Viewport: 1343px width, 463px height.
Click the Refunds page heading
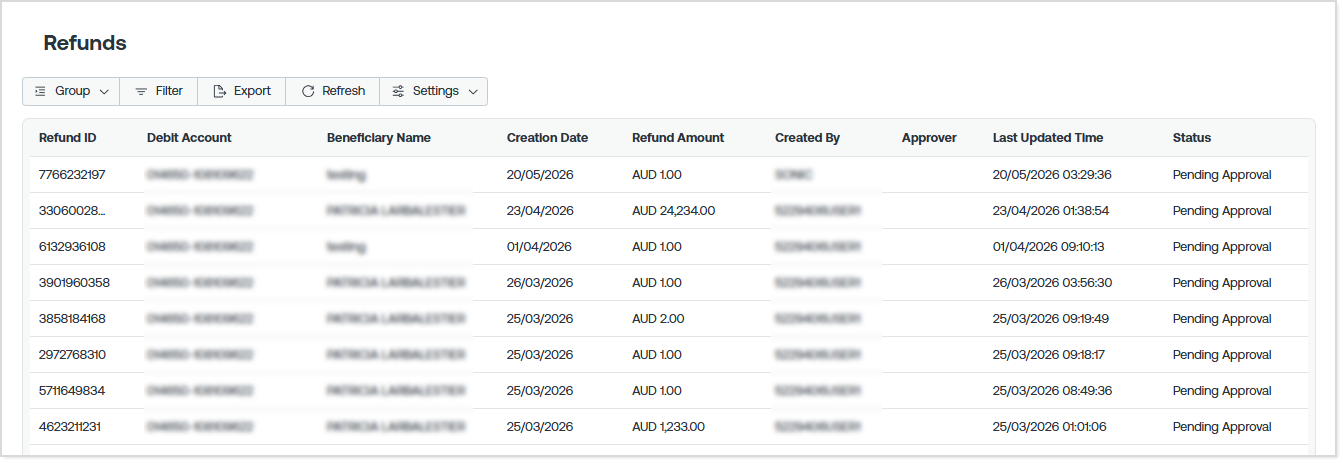tap(85, 43)
